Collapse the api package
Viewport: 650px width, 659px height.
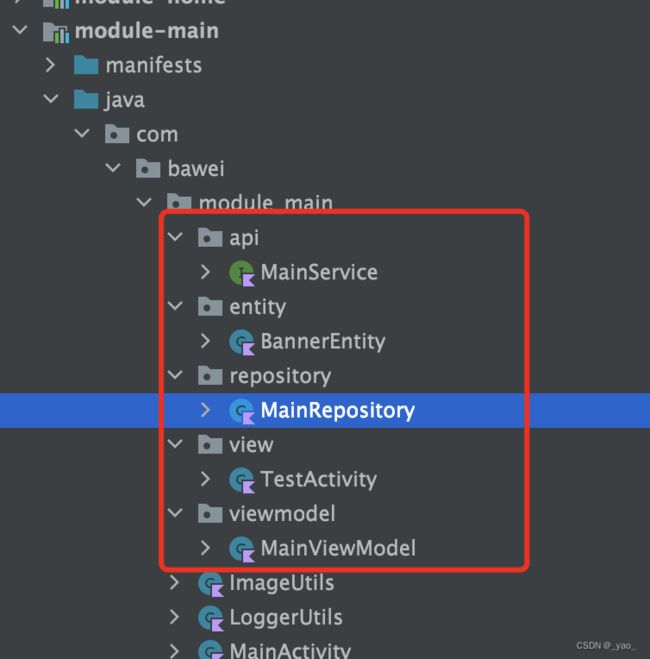[x=175, y=237]
